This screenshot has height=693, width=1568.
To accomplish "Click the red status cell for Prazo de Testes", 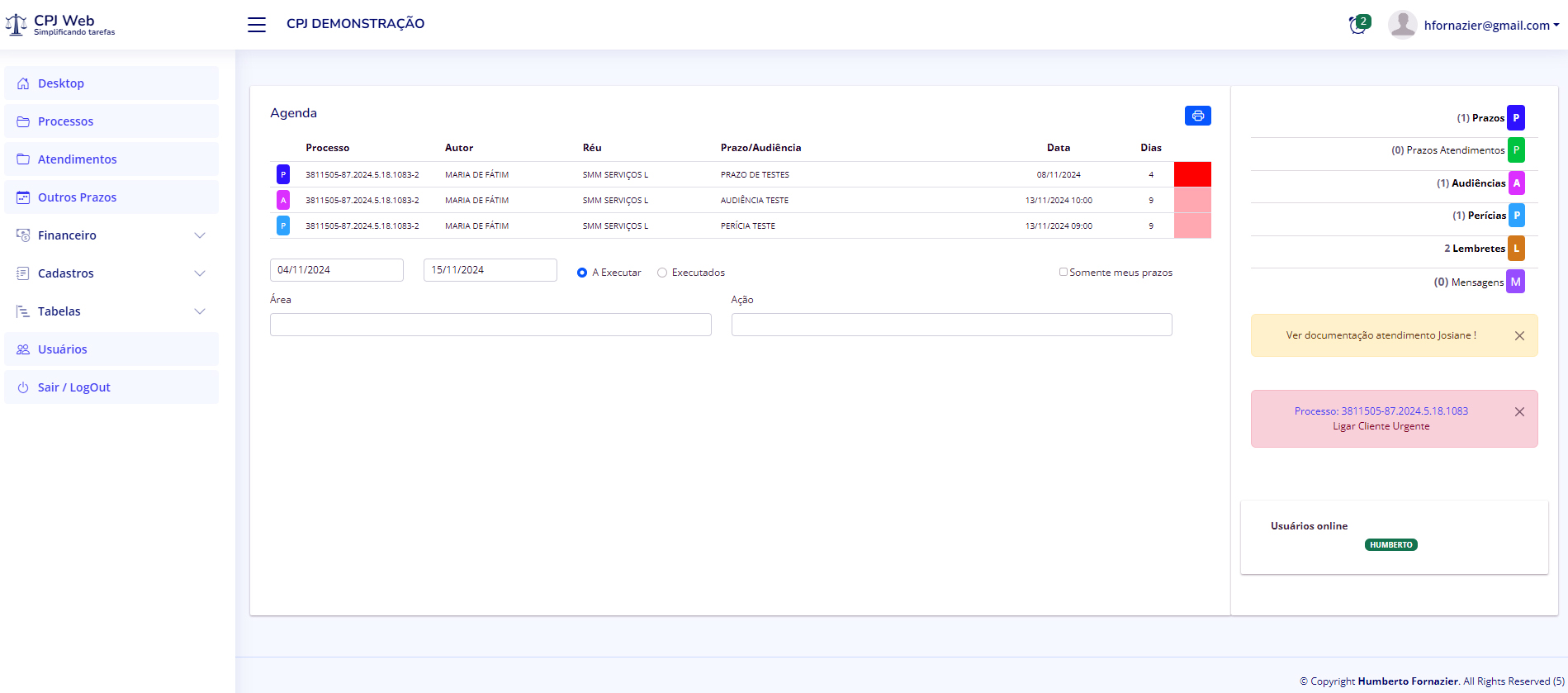I will (x=1192, y=174).
